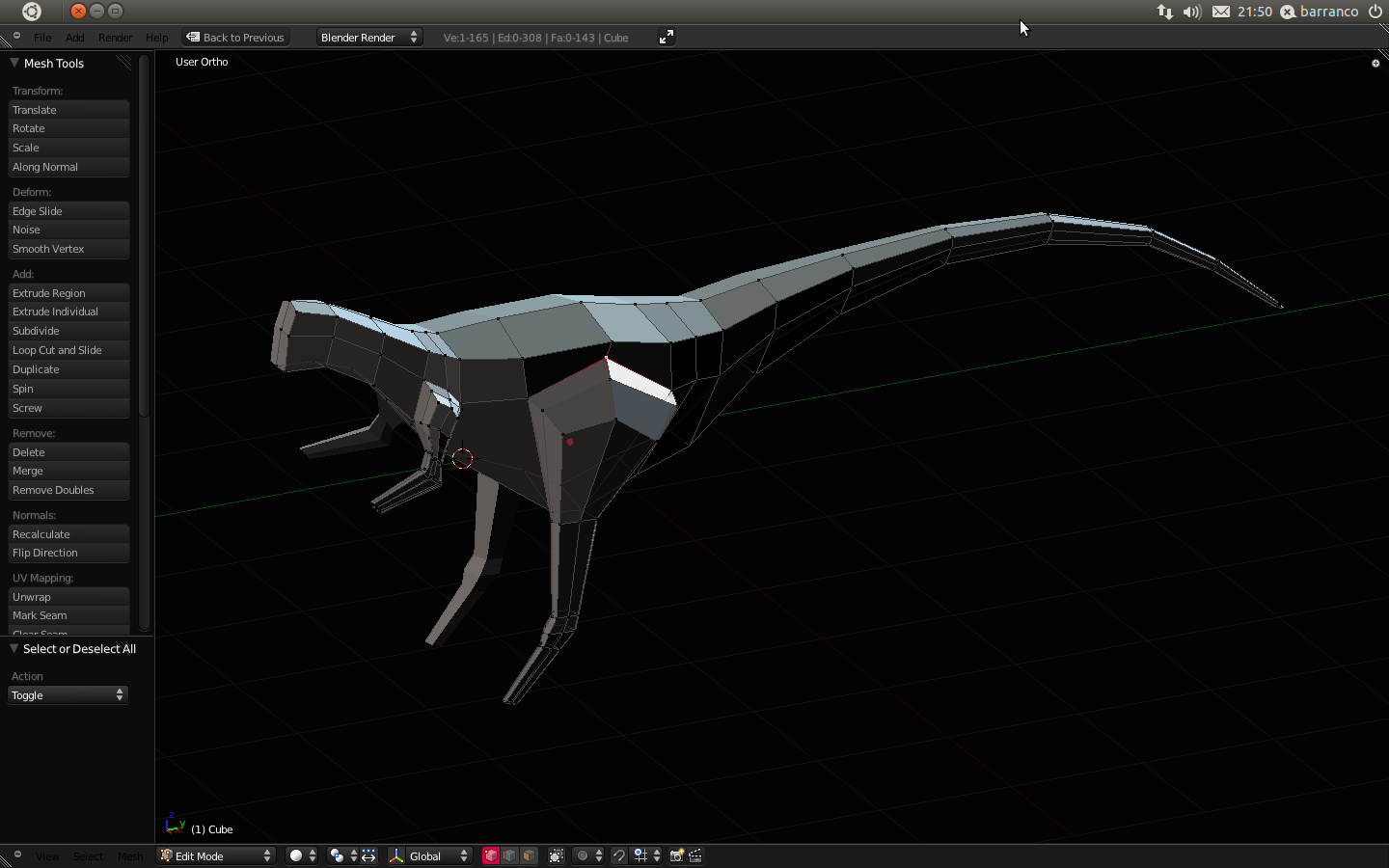Toggle limit selection to visible
The image size is (1389, 868).
pos(557,855)
